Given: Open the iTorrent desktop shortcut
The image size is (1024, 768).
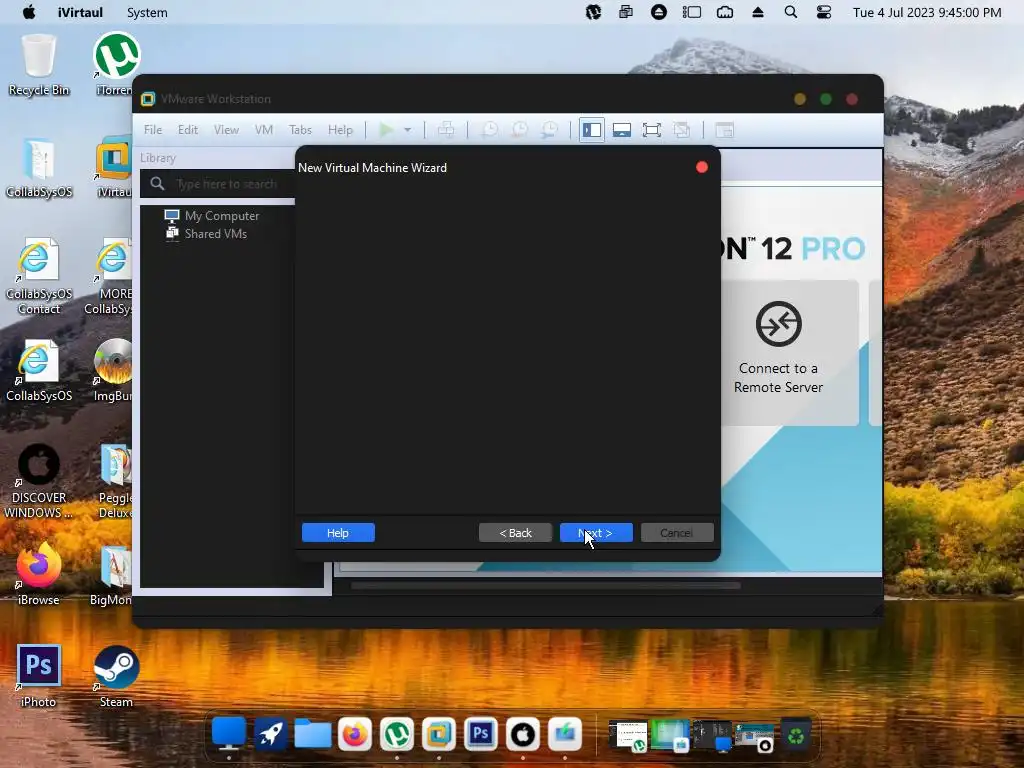Looking at the screenshot, I should [x=116, y=65].
